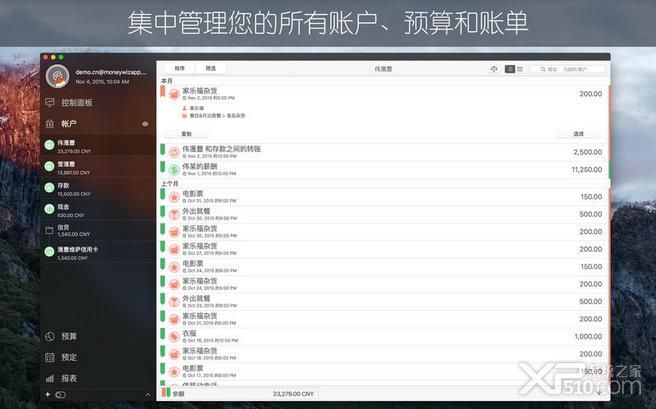Click the 本月 section header

[167, 80]
